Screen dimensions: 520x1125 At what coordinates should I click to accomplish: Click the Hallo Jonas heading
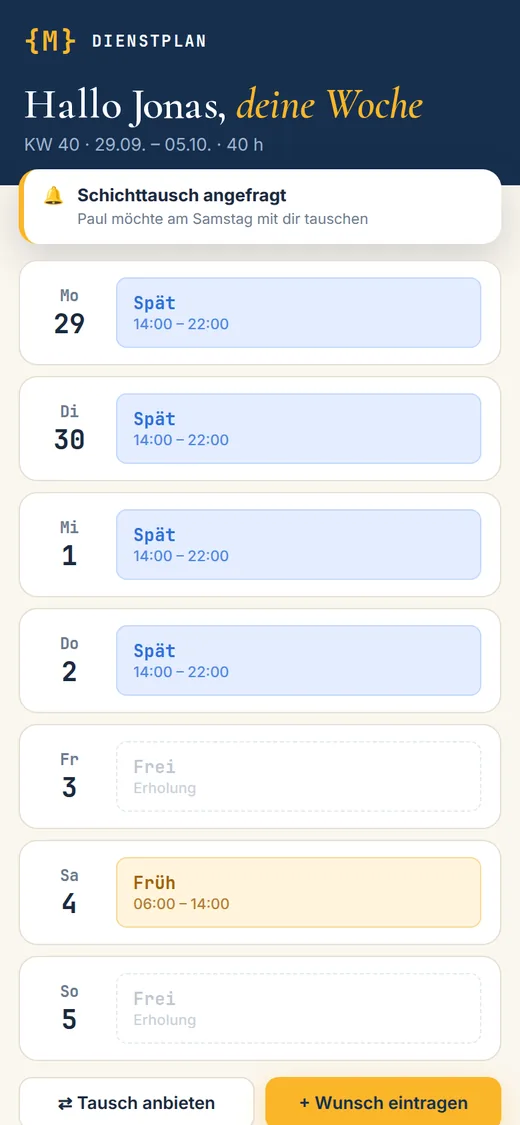tap(223, 105)
